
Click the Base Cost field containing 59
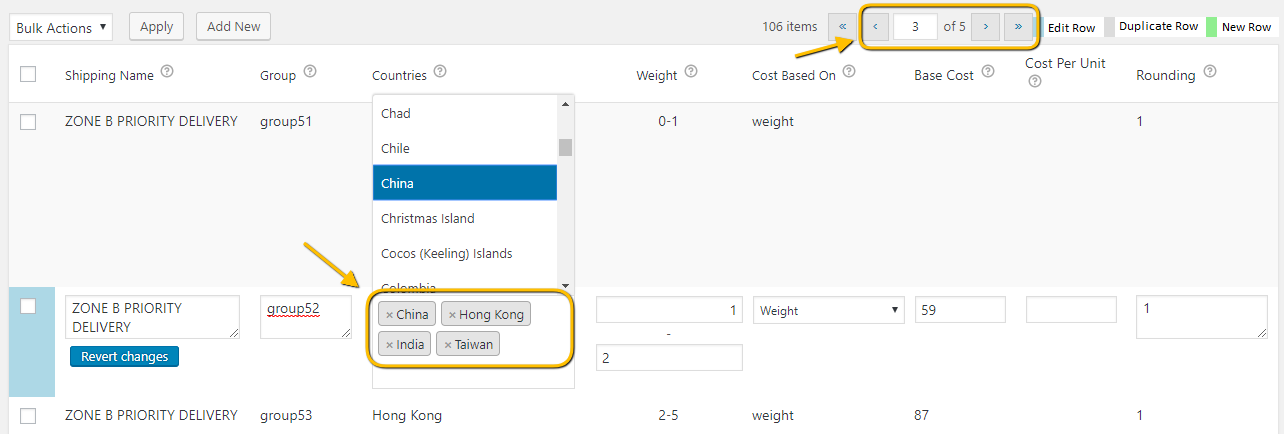pos(960,311)
